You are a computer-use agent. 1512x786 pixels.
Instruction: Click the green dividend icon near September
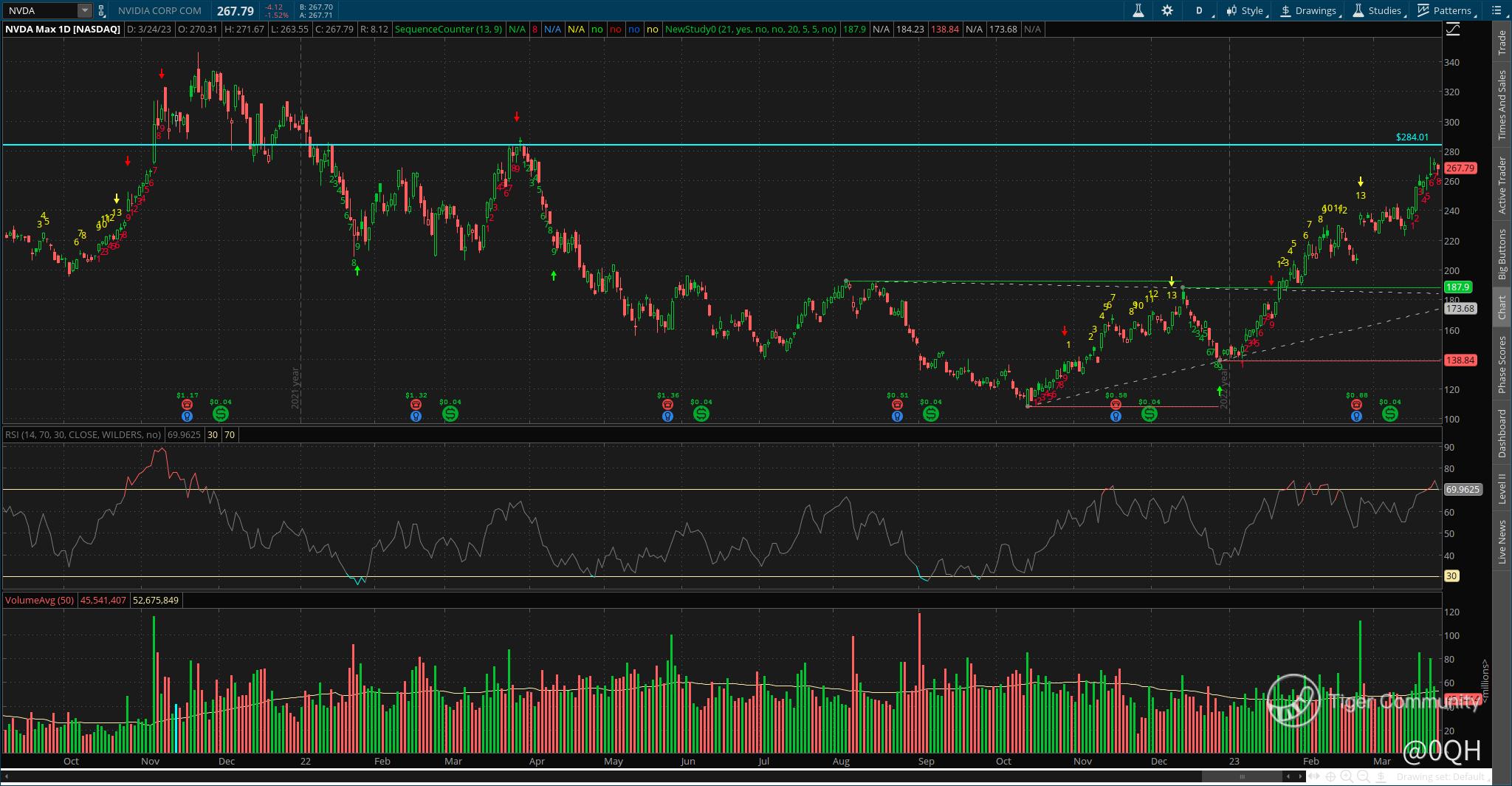[930, 414]
